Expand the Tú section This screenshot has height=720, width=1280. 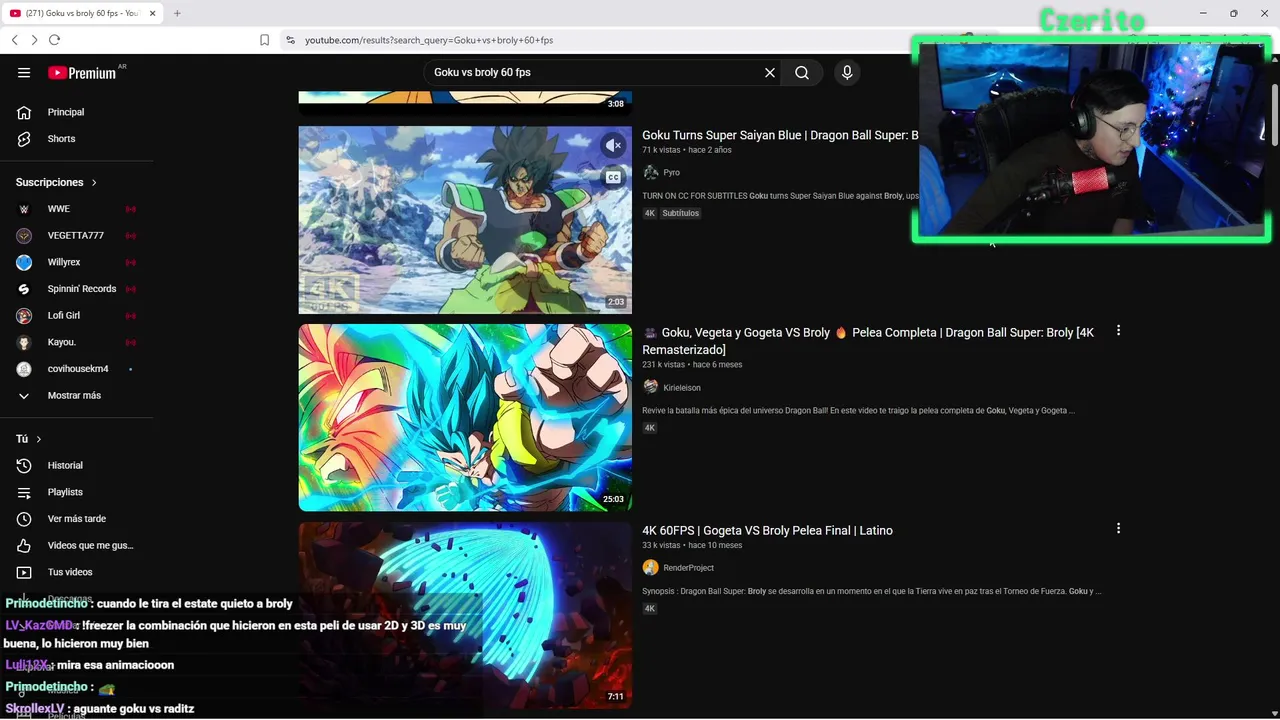coord(29,439)
